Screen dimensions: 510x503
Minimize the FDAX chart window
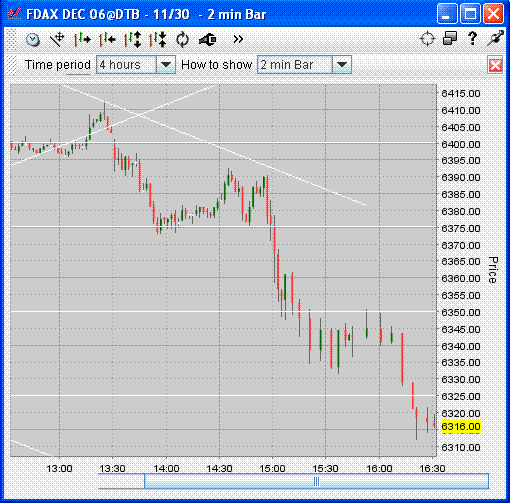click(447, 14)
